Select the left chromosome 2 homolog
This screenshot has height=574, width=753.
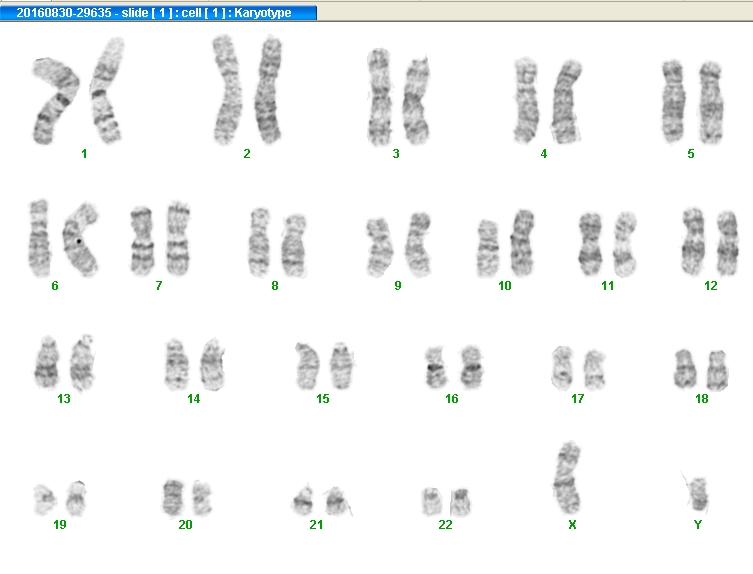(227, 90)
